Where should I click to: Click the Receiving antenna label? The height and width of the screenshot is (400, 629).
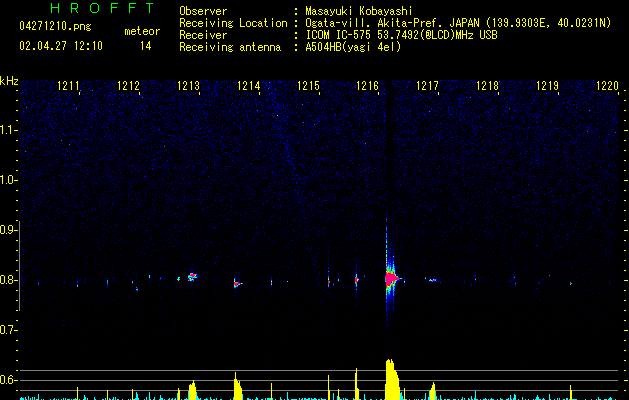[230, 47]
